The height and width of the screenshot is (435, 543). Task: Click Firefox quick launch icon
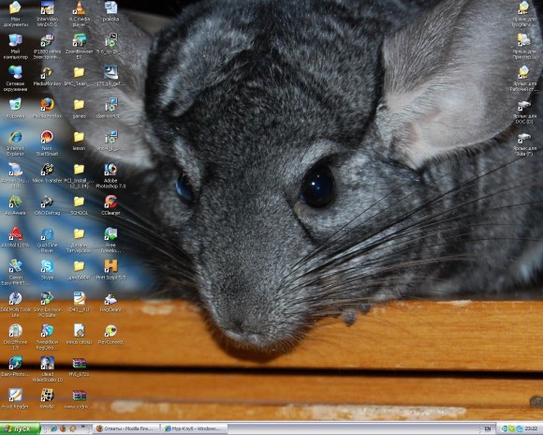pos(63,429)
